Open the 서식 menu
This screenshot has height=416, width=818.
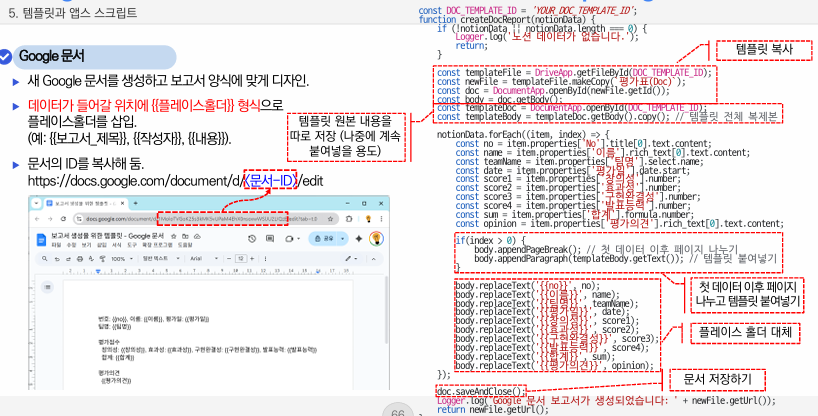117,245
